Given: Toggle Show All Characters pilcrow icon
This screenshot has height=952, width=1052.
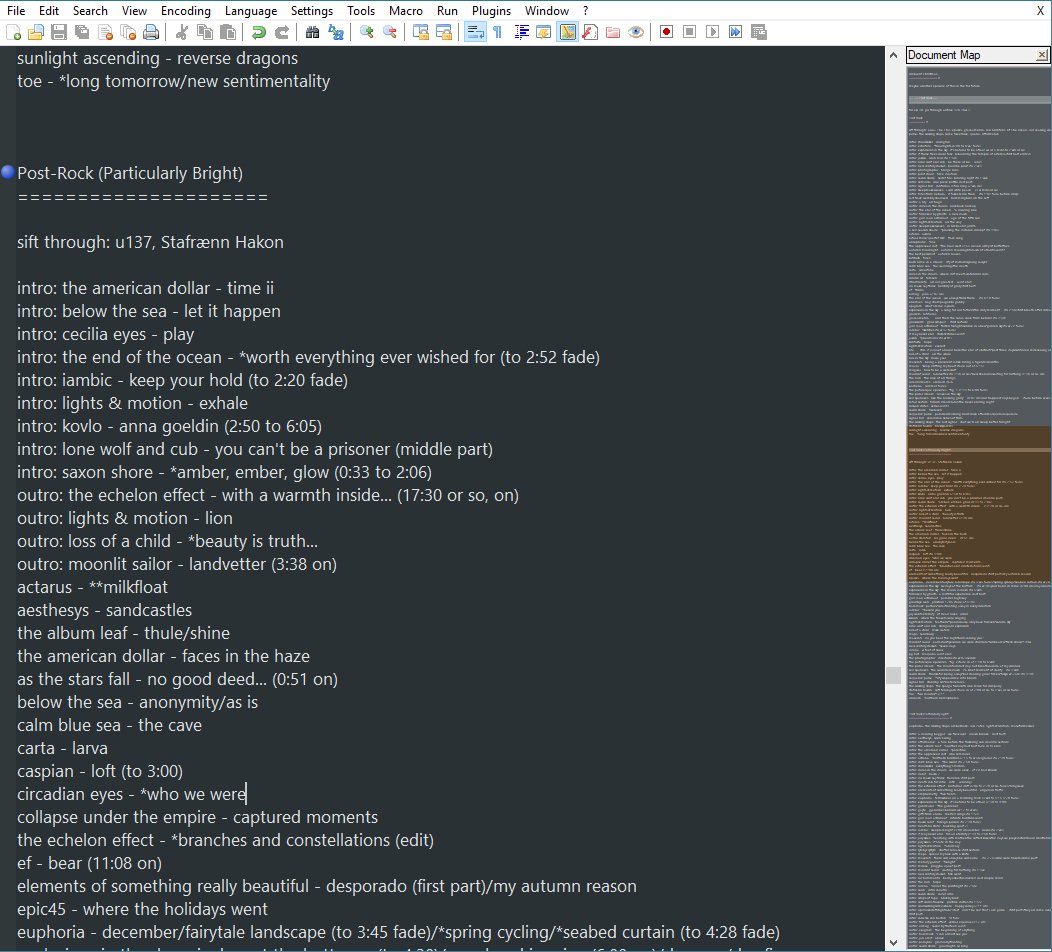Looking at the screenshot, I should coord(498,32).
